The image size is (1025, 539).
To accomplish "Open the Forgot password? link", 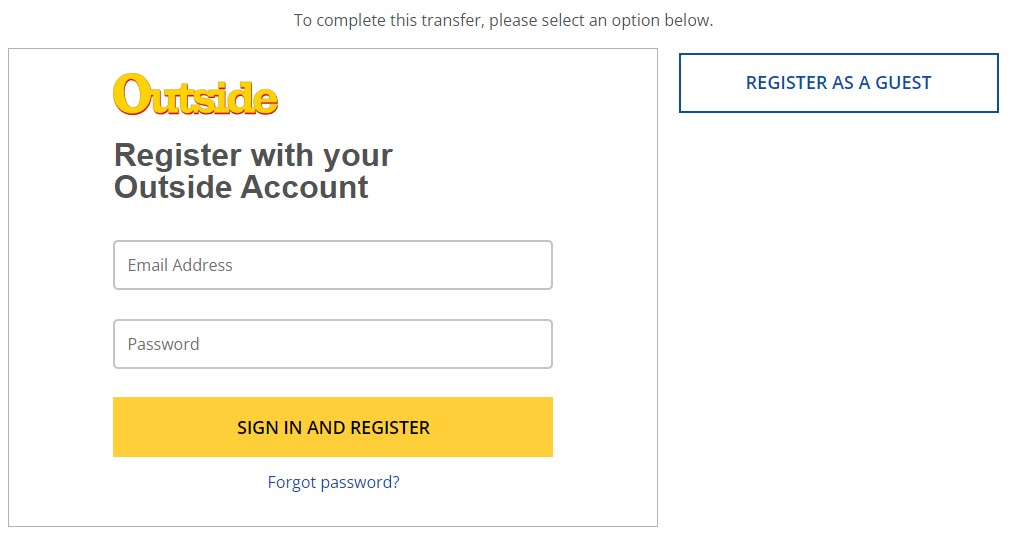I will pyautogui.click(x=333, y=482).
